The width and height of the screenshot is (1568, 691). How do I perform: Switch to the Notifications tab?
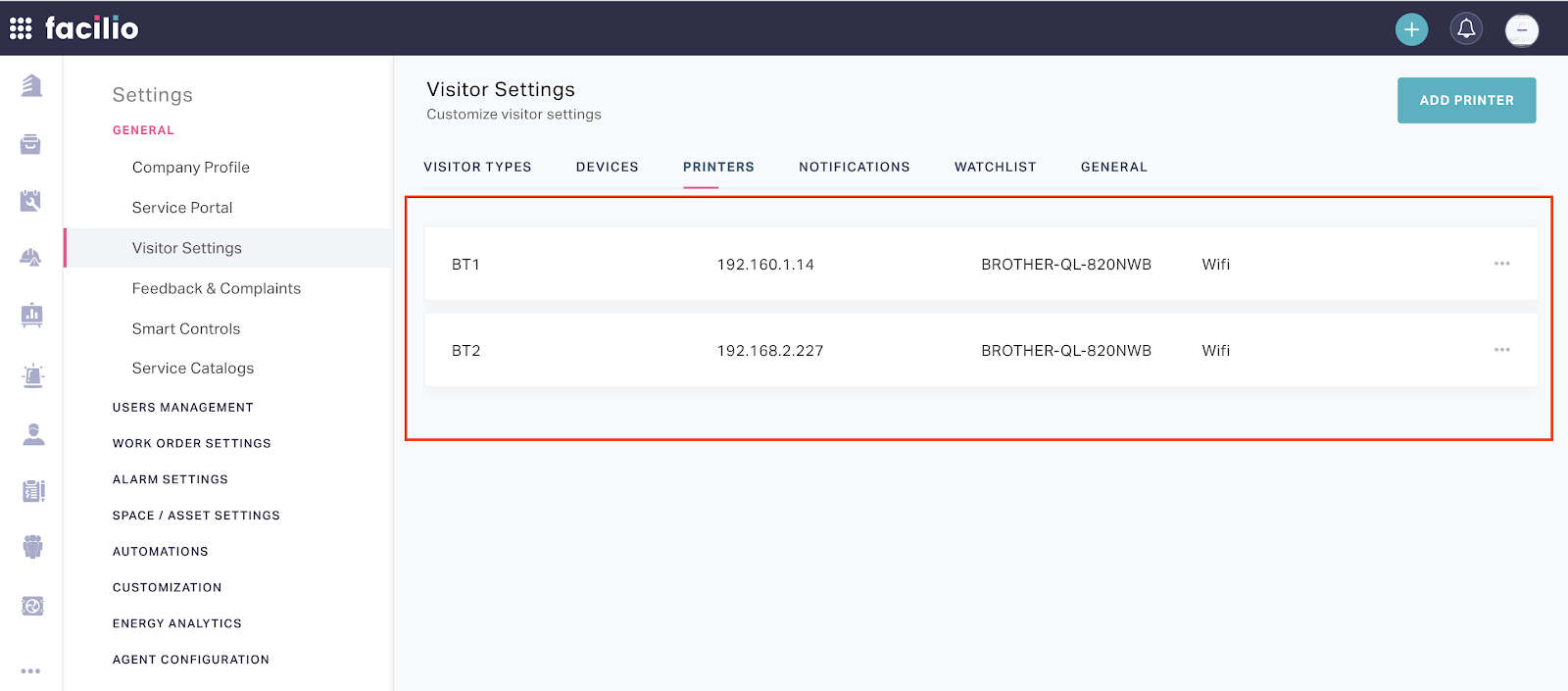click(855, 167)
